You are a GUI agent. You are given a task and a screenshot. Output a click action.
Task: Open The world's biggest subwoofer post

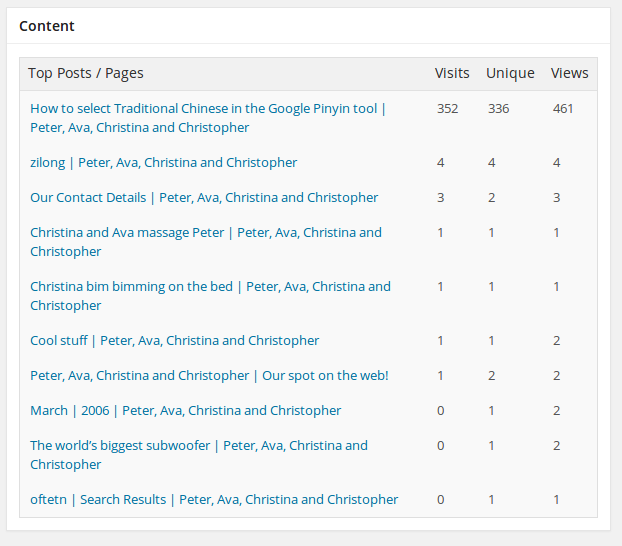[x=199, y=455]
